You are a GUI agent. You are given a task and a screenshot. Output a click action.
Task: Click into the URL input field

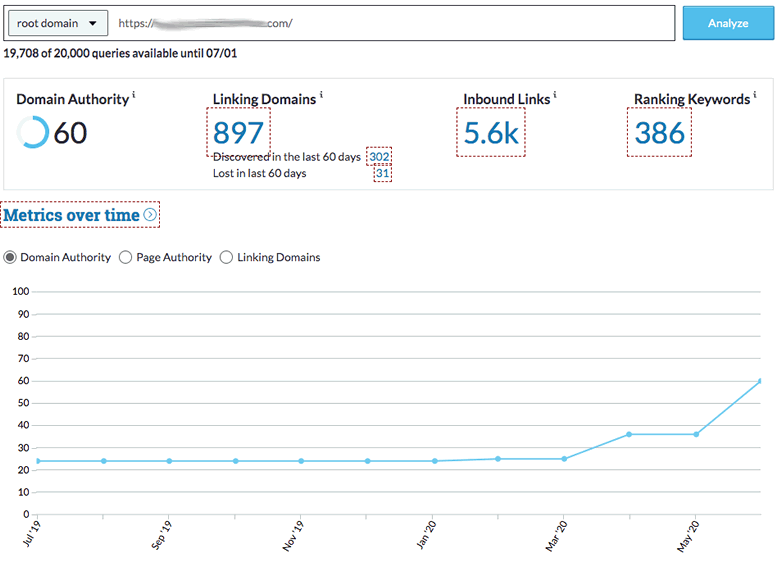[390, 23]
